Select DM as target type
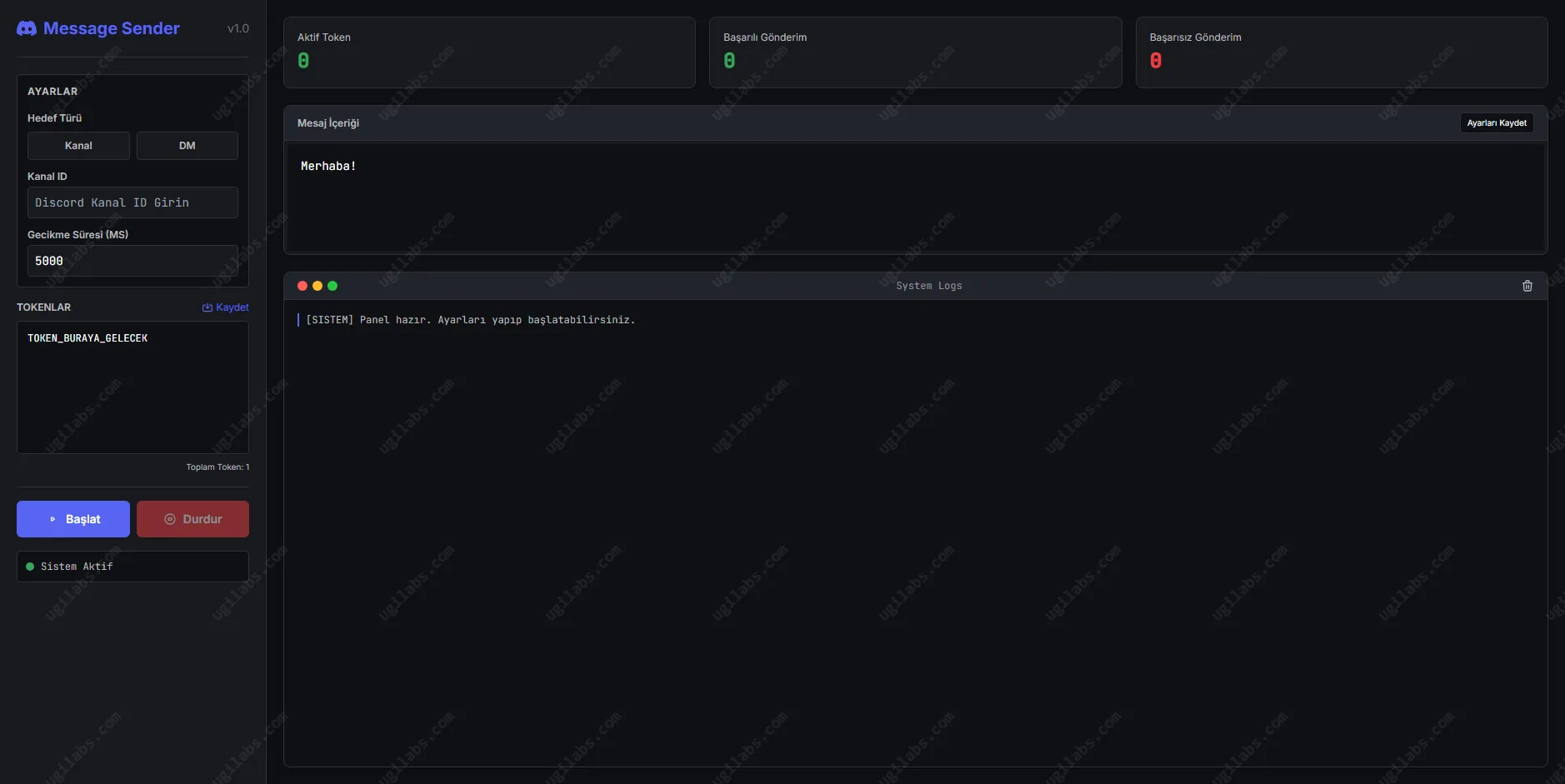The image size is (1565, 784). pyautogui.click(x=187, y=146)
